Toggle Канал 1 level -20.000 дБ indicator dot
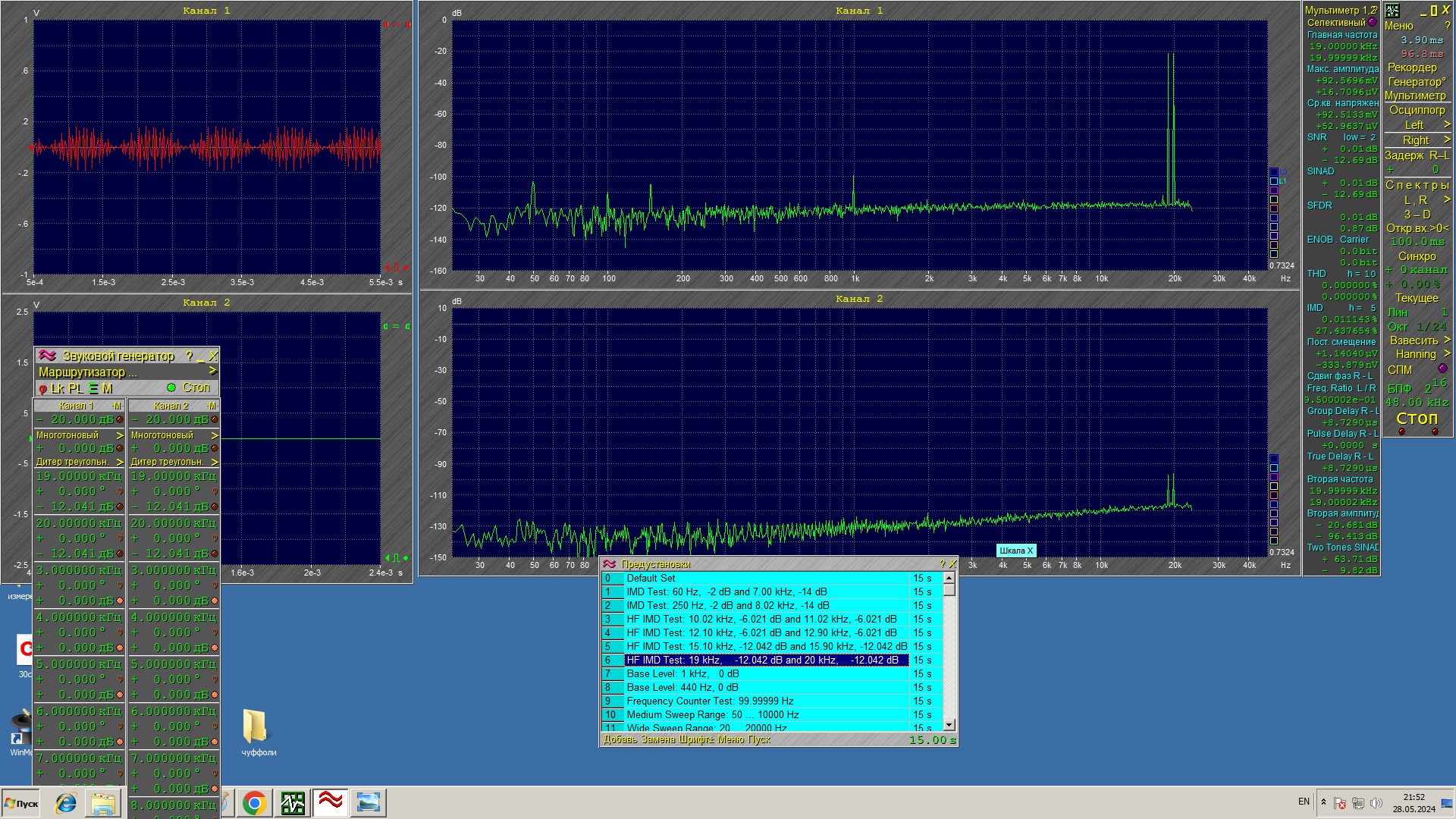 point(120,419)
